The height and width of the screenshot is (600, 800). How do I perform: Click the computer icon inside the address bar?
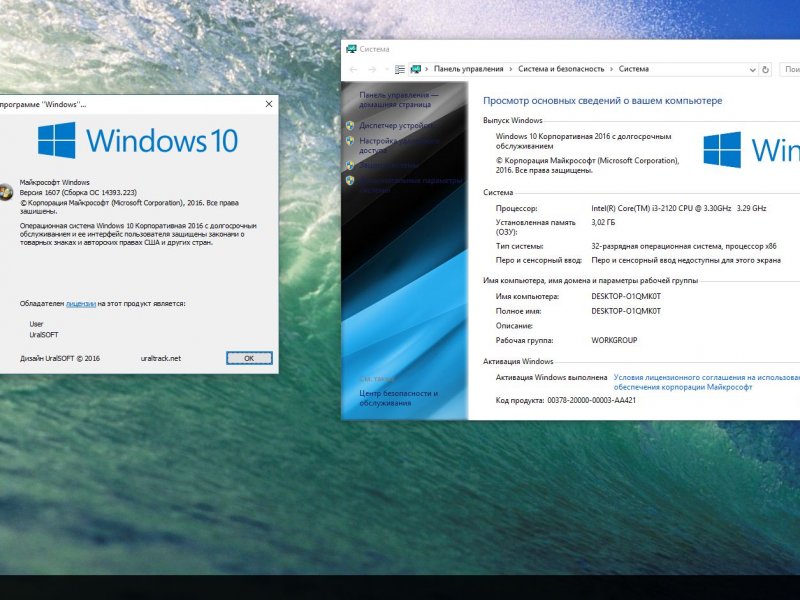click(416, 69)
